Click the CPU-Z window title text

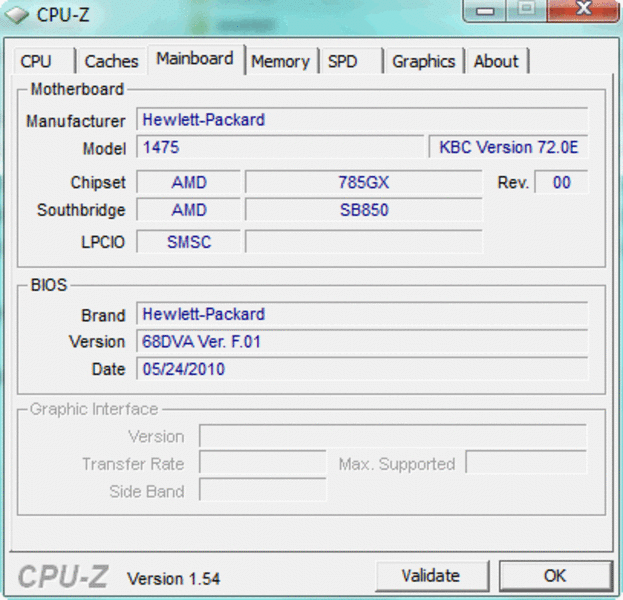point(63,15)
